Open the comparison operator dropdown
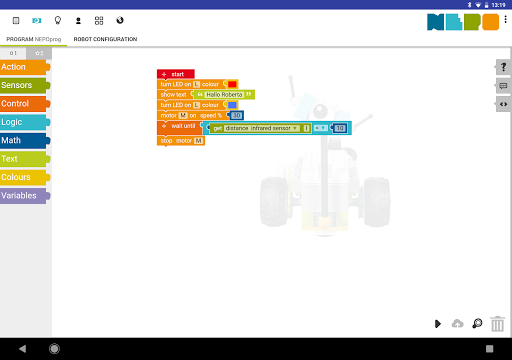The width and height of the screenshot is (512, 360). (320, 128)
